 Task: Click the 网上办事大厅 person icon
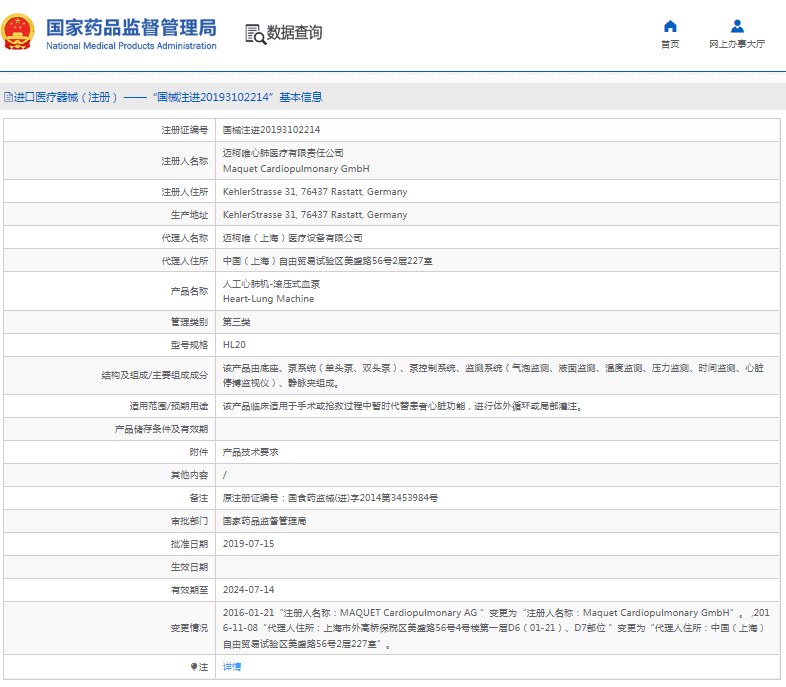(737, 26)
